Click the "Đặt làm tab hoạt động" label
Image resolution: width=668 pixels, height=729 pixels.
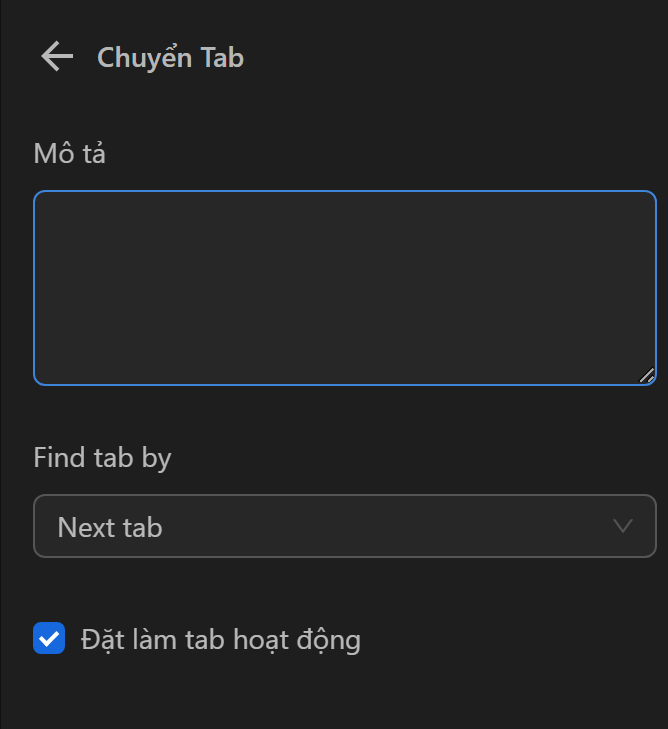click(220, 639)
